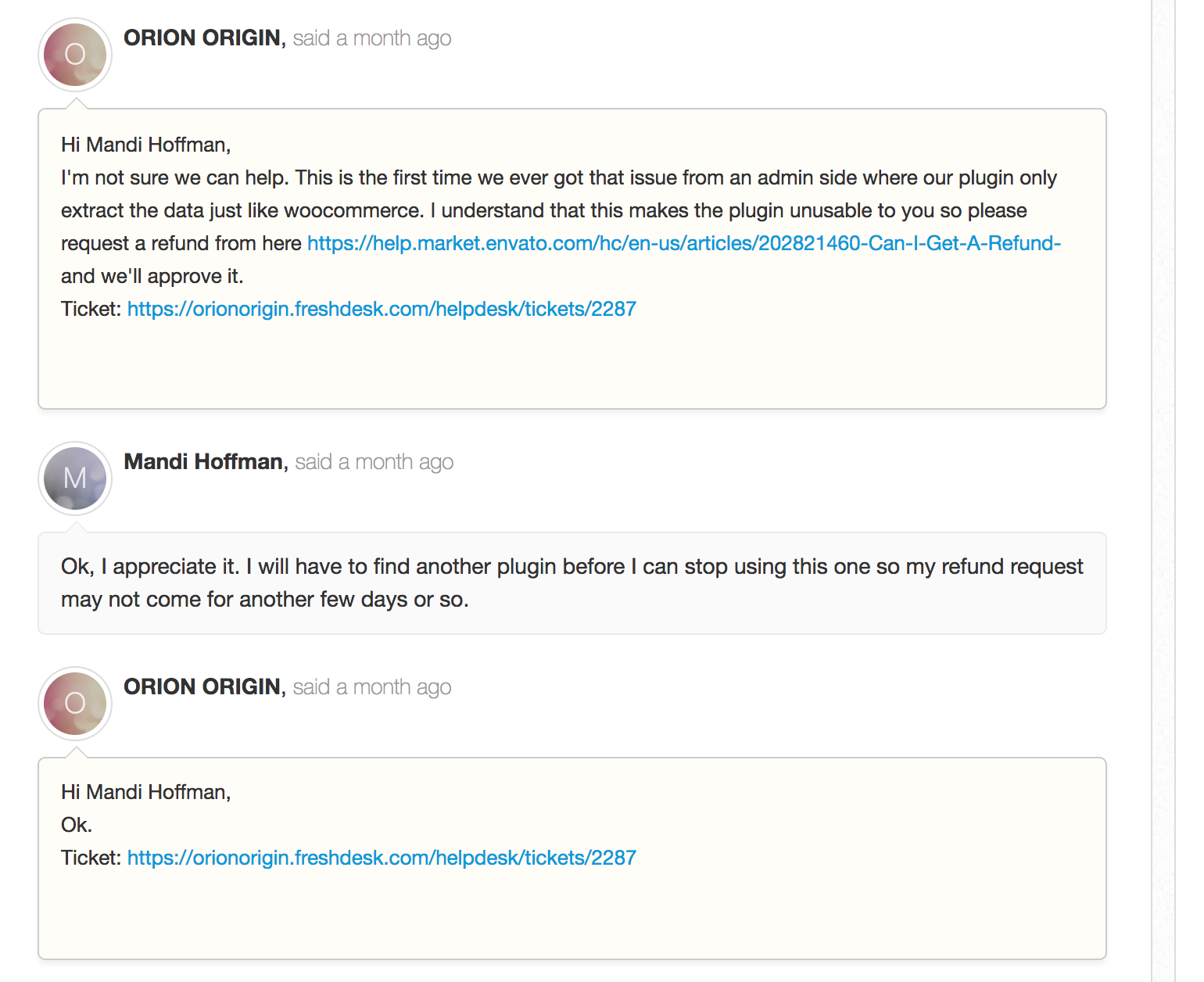
Task: Open the ticket 2287 link in the refund reply
Action: coord(382,309)
